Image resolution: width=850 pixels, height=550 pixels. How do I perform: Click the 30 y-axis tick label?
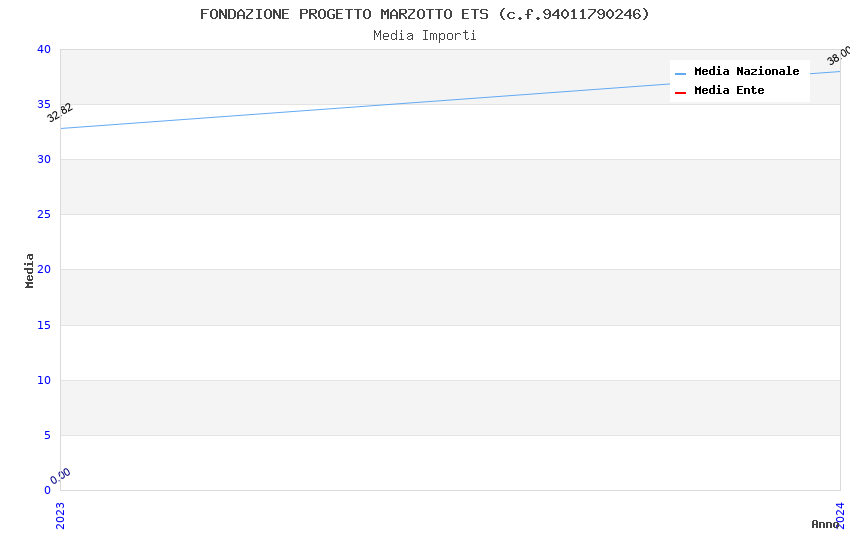point(44,160)
